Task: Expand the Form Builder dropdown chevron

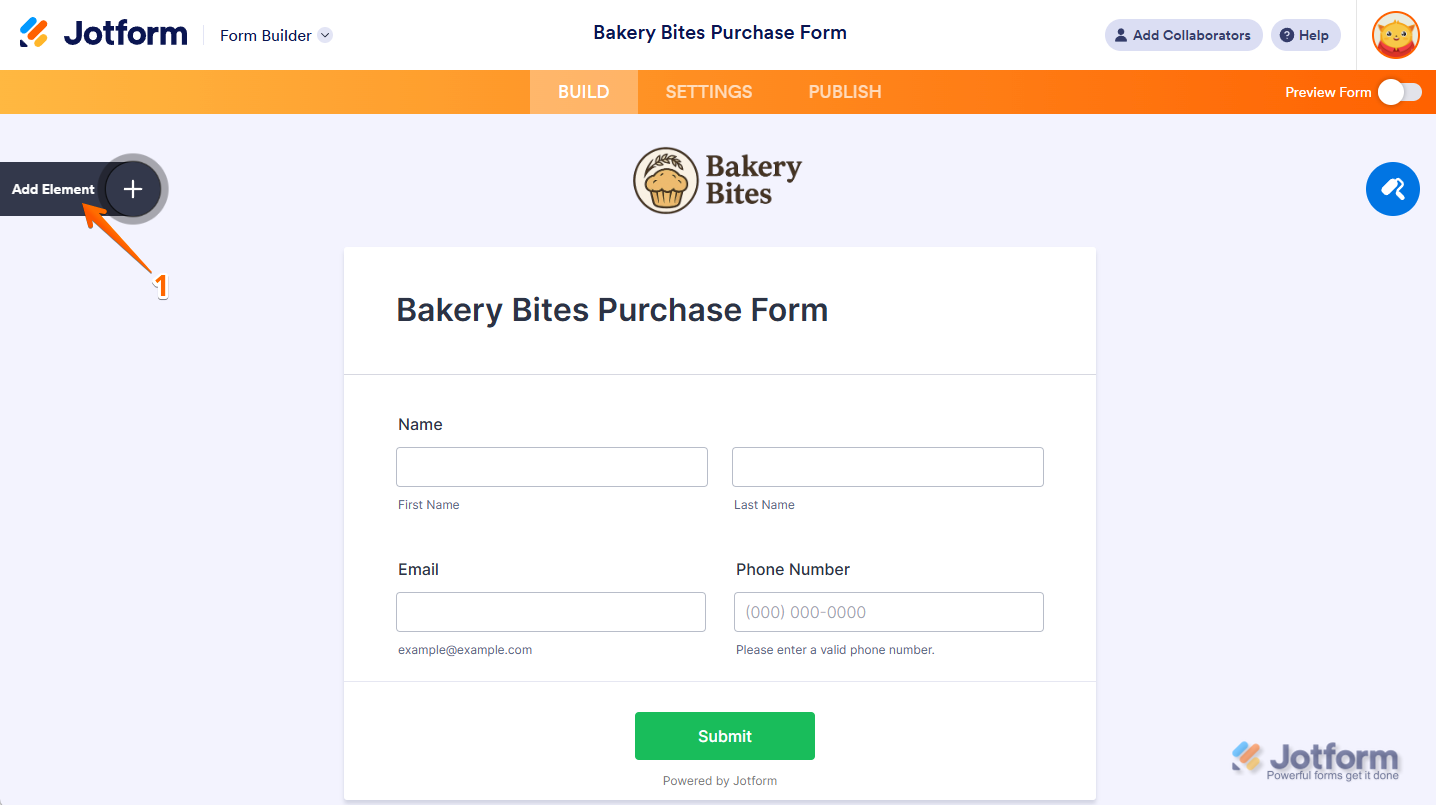Action: coord(325,35)
